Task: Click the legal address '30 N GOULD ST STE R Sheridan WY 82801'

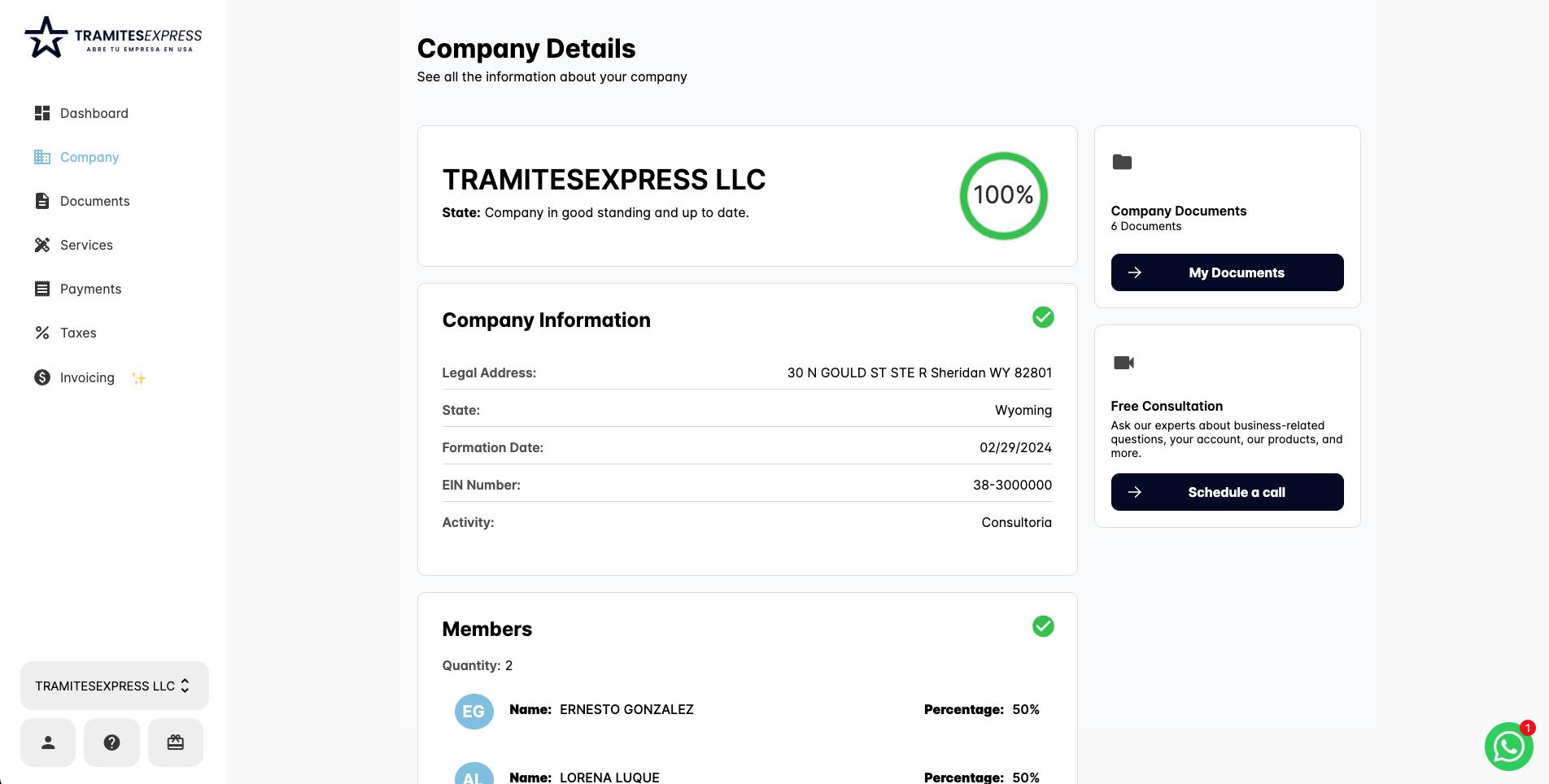Action: [x=919, y=372]
